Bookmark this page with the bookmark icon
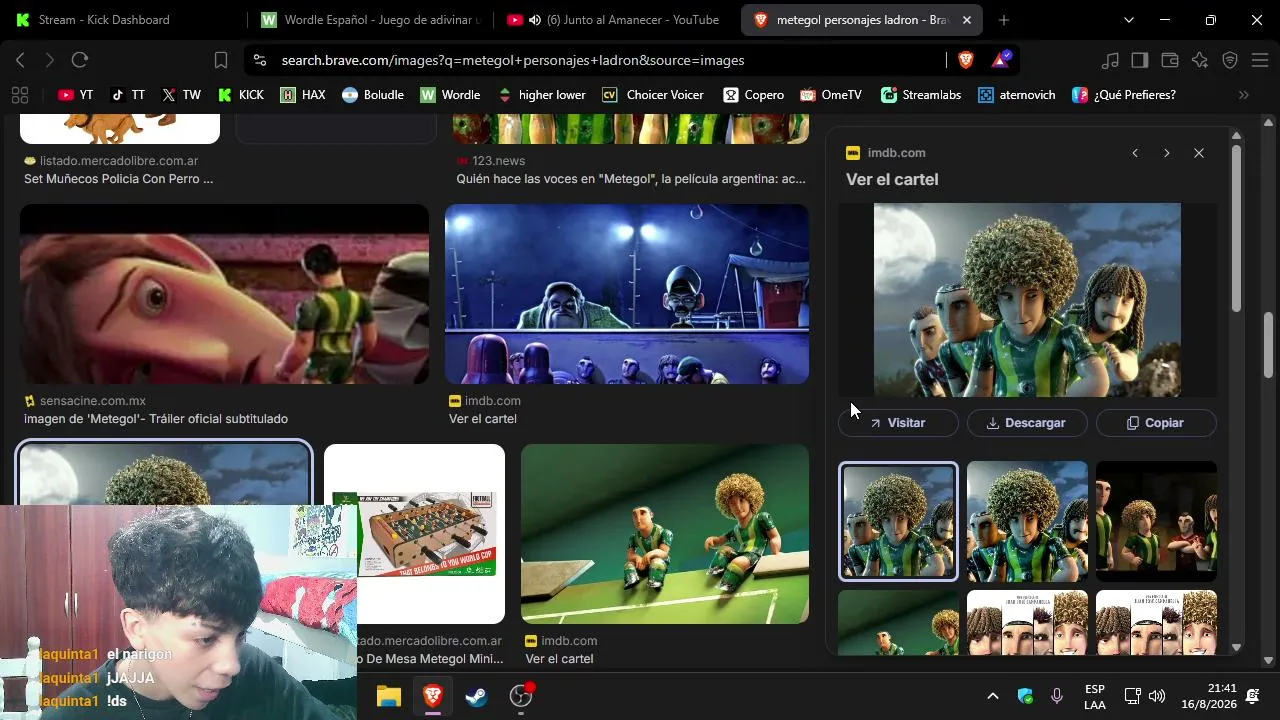 [221, 60]
